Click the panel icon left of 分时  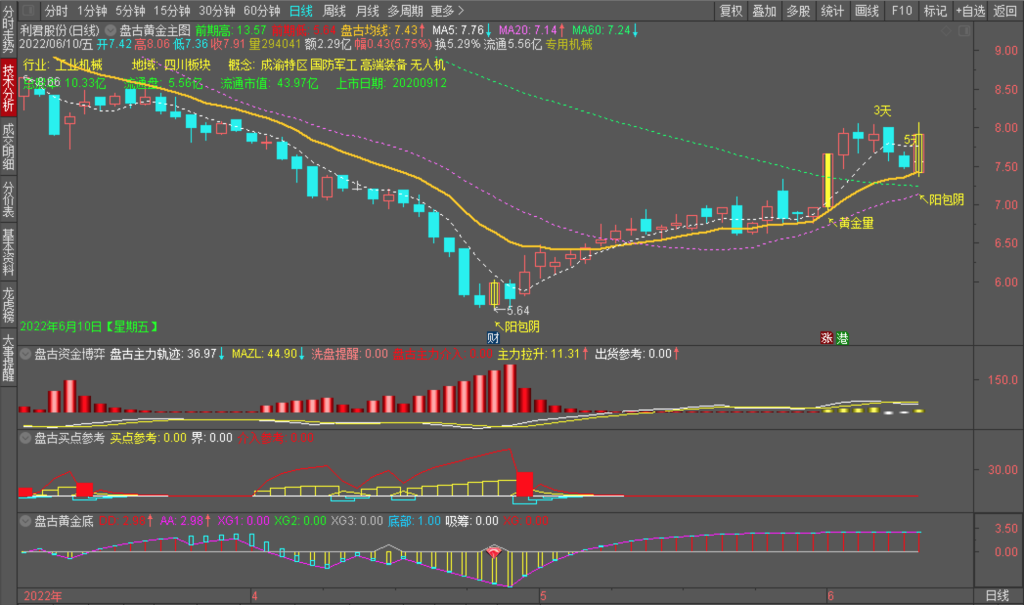(x=28, y=11)
